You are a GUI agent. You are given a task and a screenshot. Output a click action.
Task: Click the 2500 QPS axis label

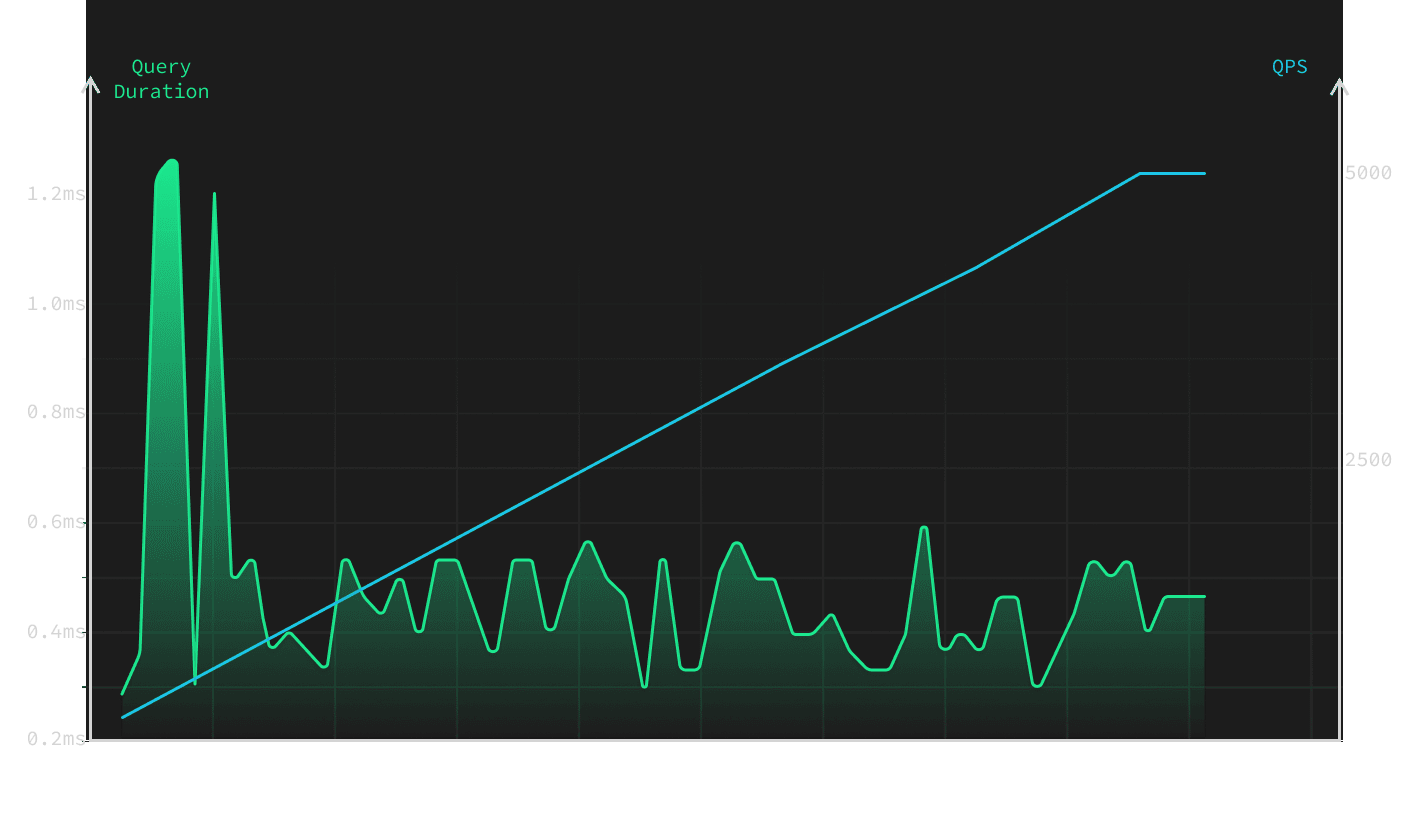click(x=1368, y=460)
